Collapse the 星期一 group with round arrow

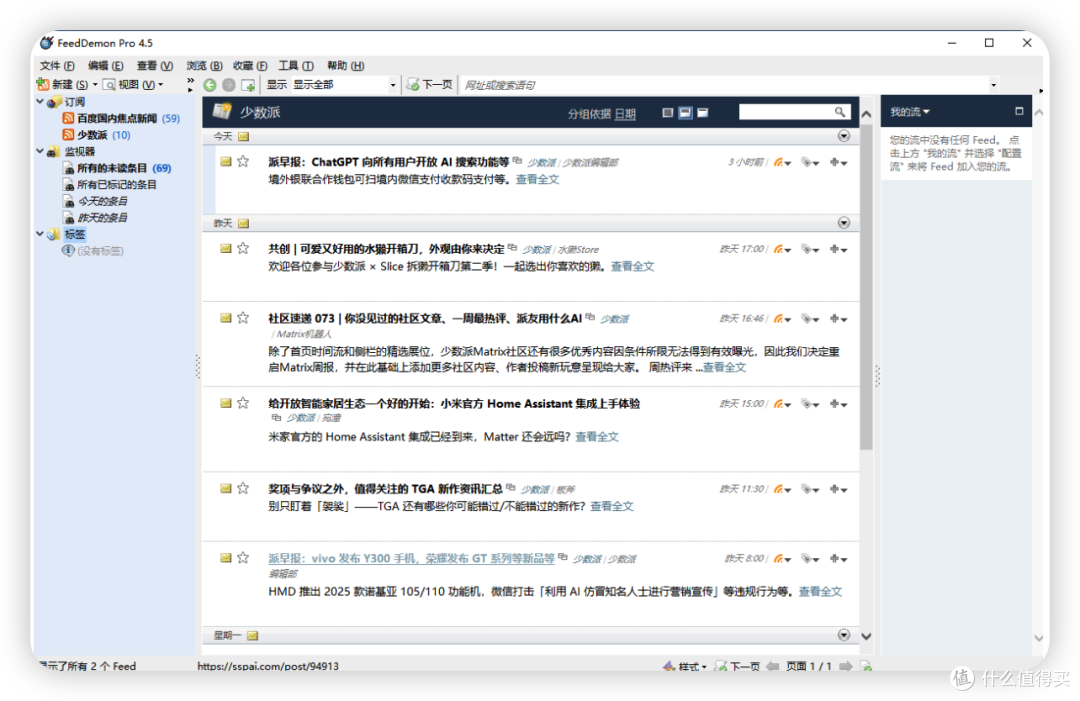tap(844, 635)
